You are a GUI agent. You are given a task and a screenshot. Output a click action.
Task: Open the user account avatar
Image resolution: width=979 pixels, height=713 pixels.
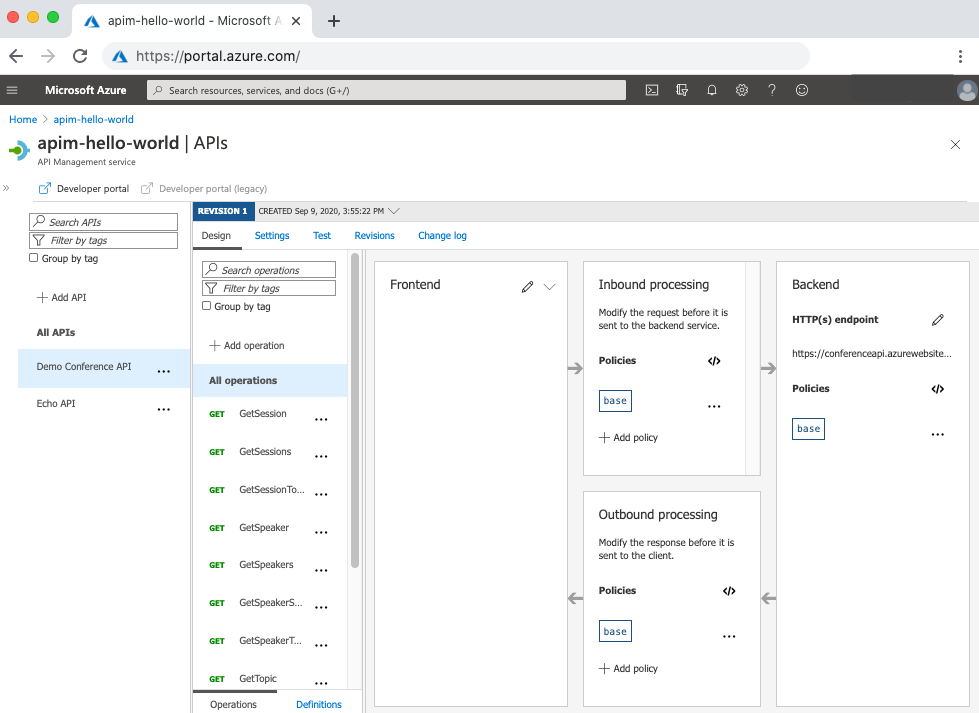tap(967, 91)
